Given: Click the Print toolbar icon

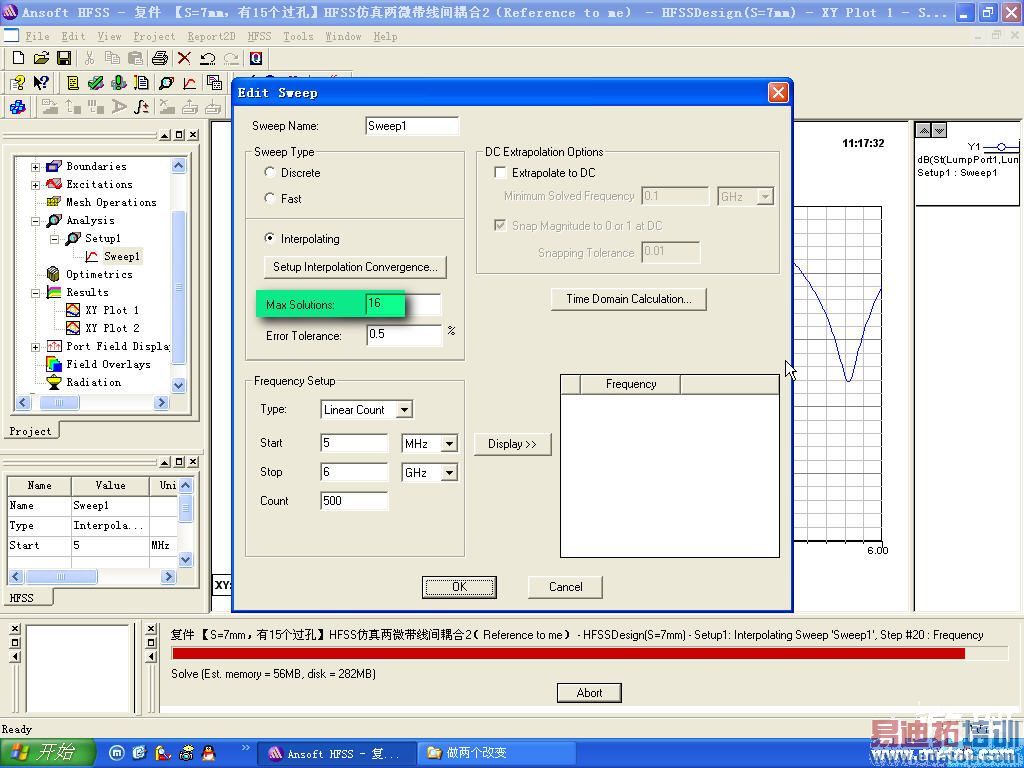Looking at the screenshot, I should (x=159, y=58).
